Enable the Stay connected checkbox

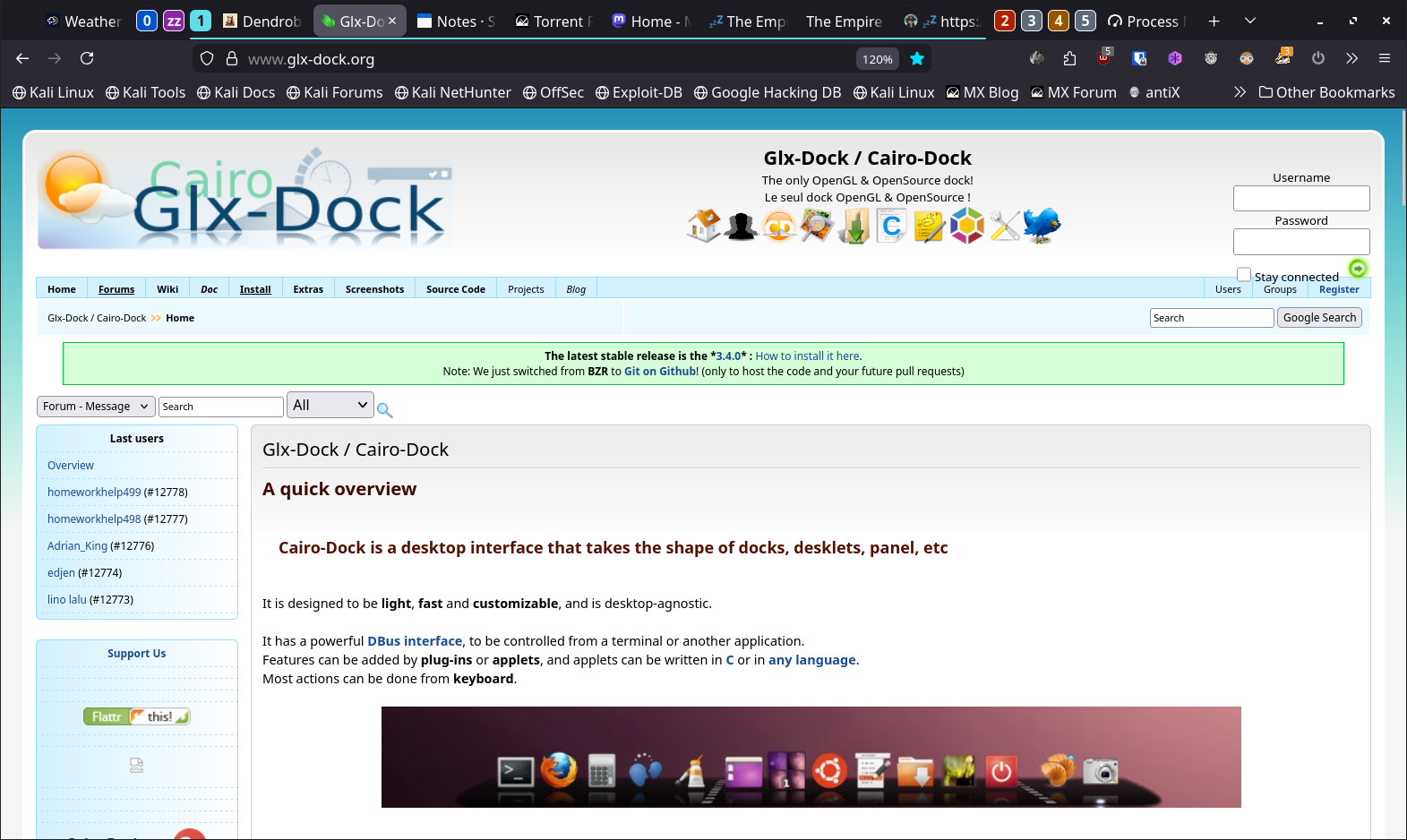[1243, 275]
